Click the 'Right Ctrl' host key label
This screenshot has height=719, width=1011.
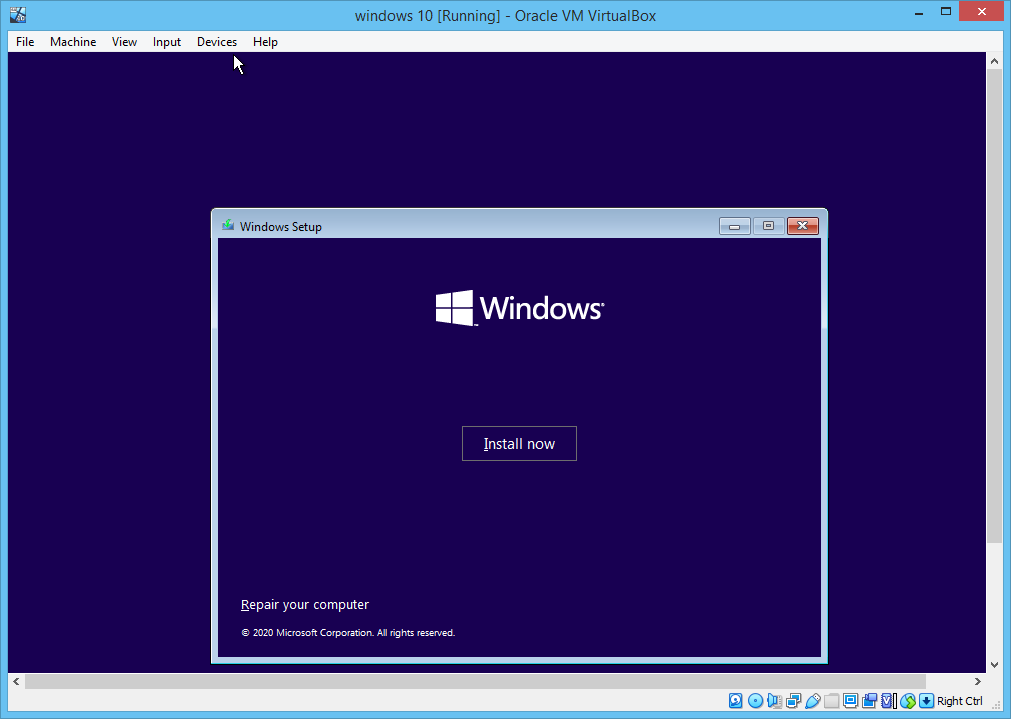[x=959, y=701]
